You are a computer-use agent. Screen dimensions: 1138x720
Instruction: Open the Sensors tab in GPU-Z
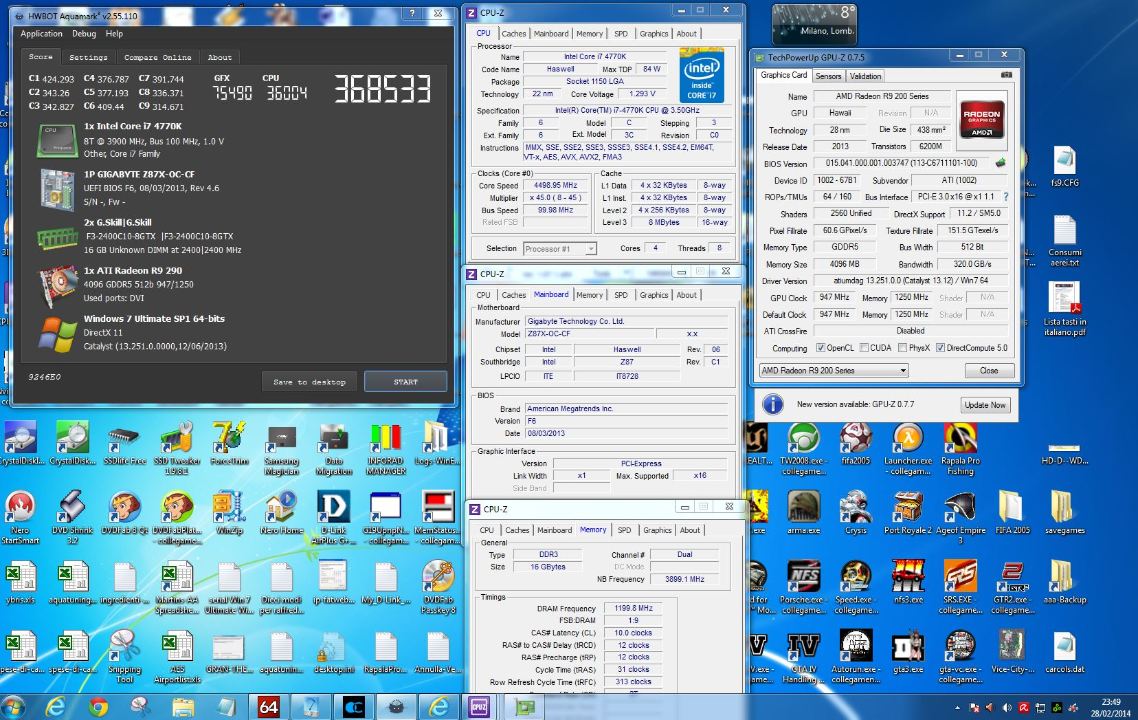click(x=828, y=76)
